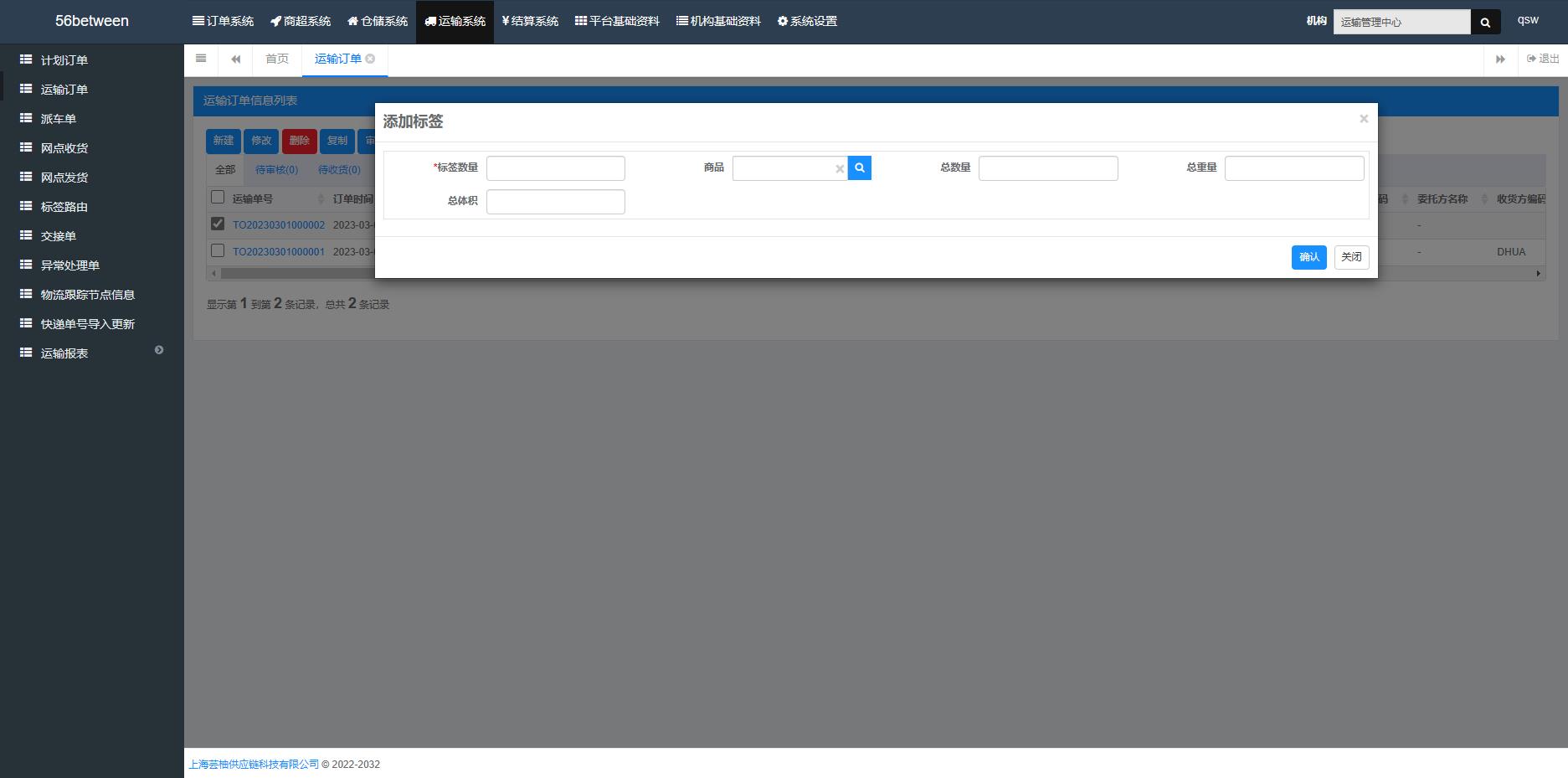Open order link TO20230301000002
The width and height of the screenshot is (1568, 778).
[x=279, y=225]
